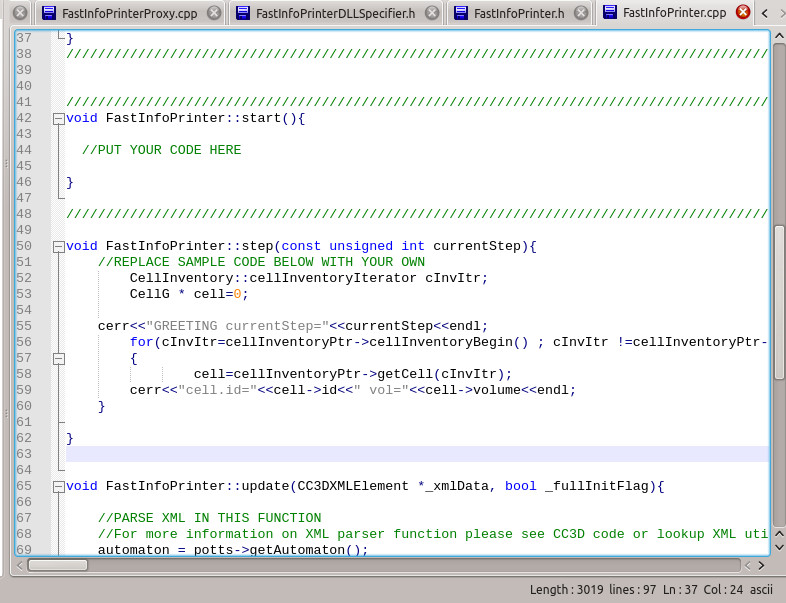Close the FastInfoPrinterDLLSpecifier.h tab
Viewport: 786px width, 603px height.
431,13
